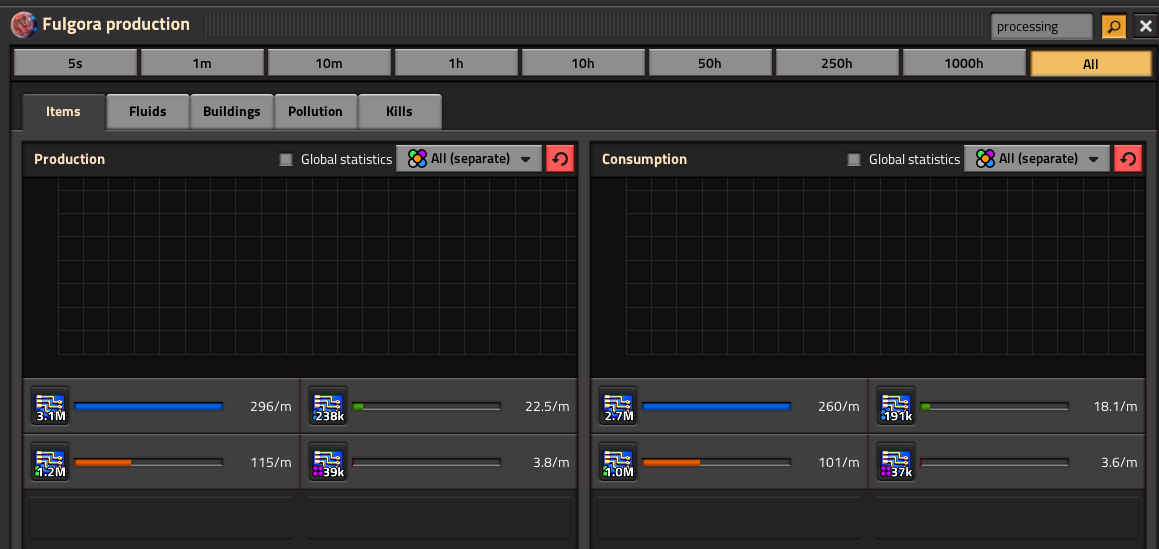Click the search field containing "processing"
This screenshot has width=1159, height=549.
(1041, 27)
